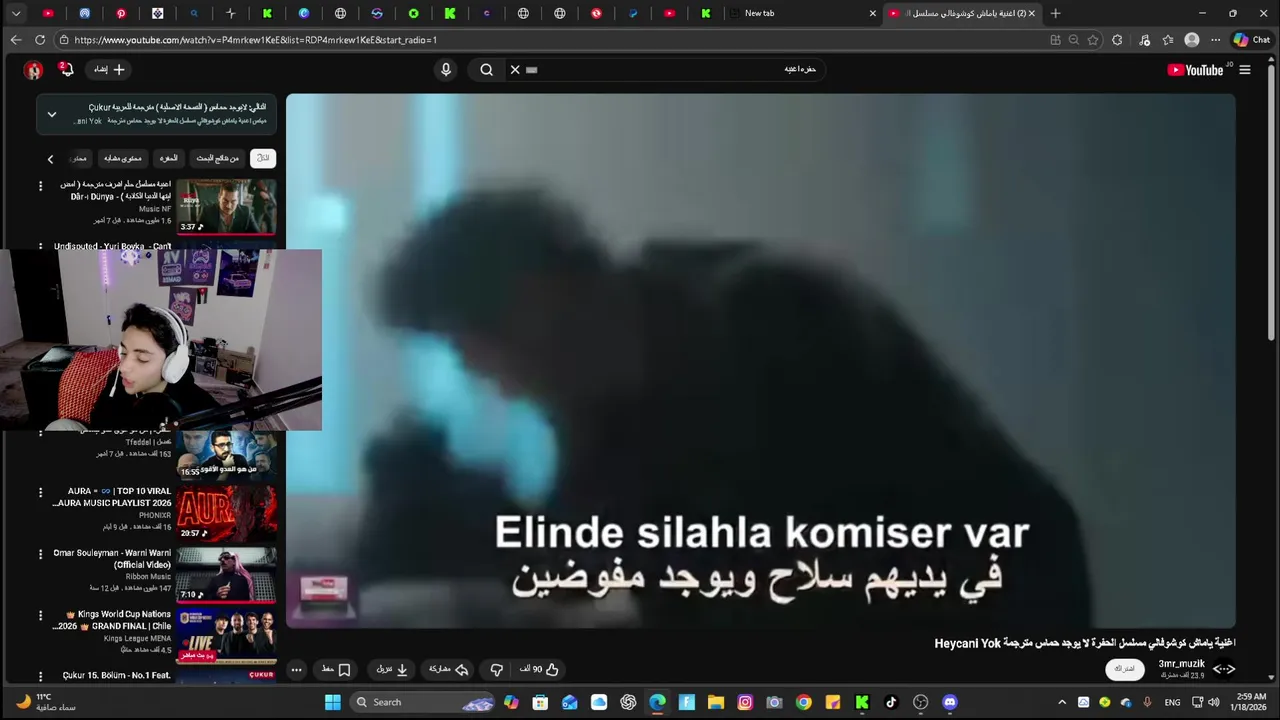Dislike the video with thumbs-down icon
This screenshot has height=720, width=1280.
(x=496, y=669)
